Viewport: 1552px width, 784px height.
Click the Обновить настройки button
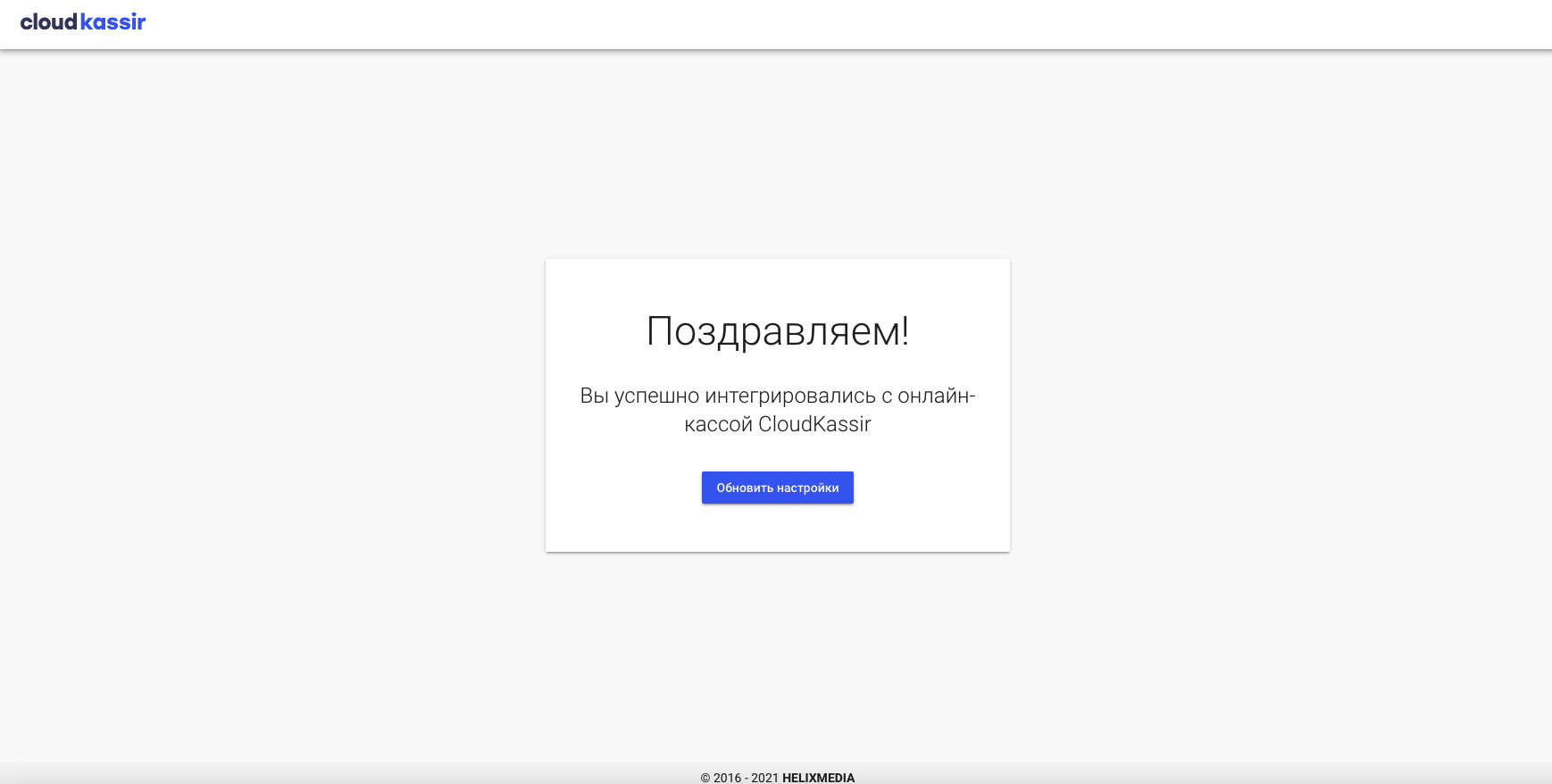[x=778, y=488]
